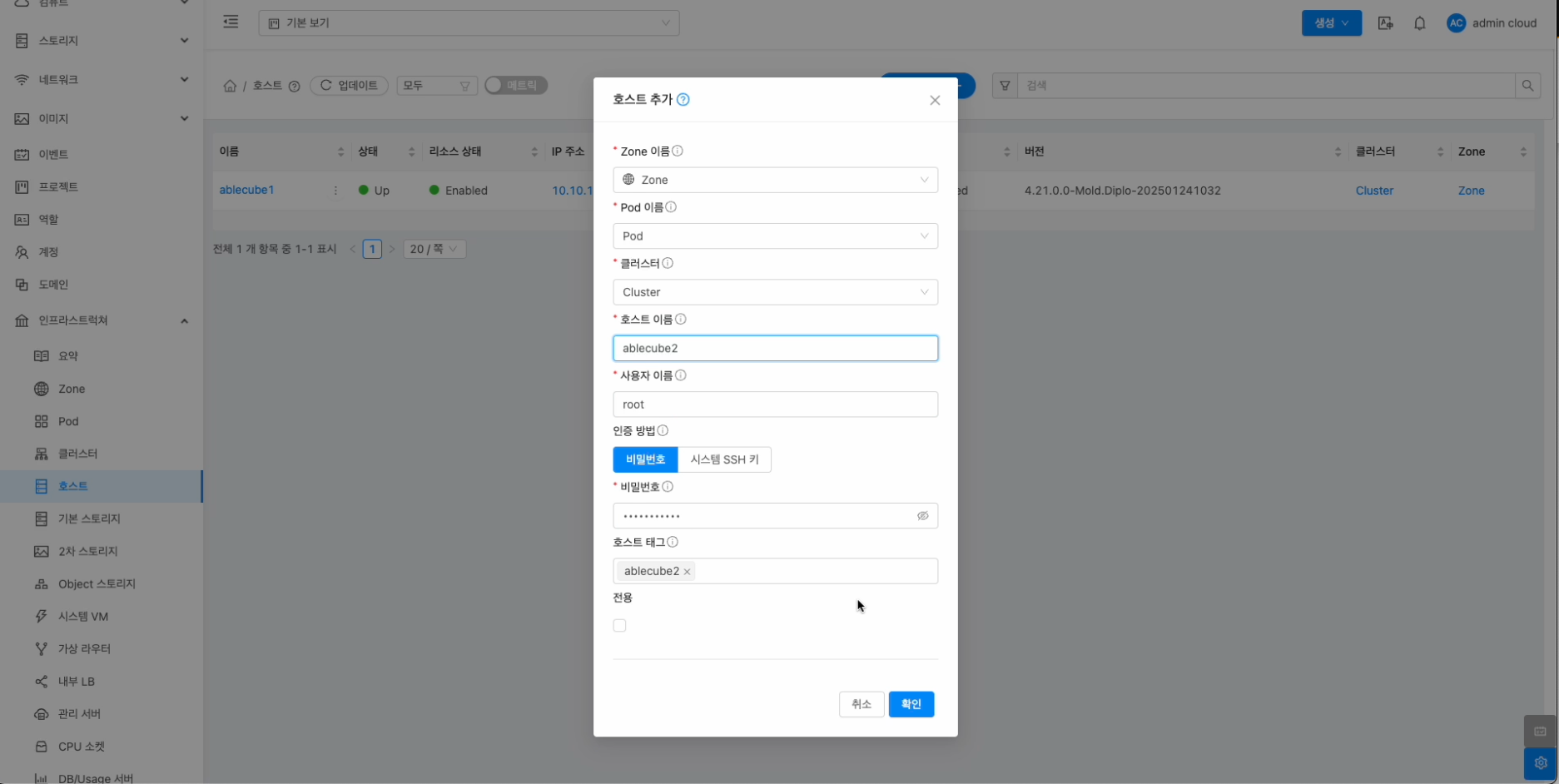This screenshot has width=1559, height=784.
Task: Check the 전용 checkbox
Action: (619, 626)
